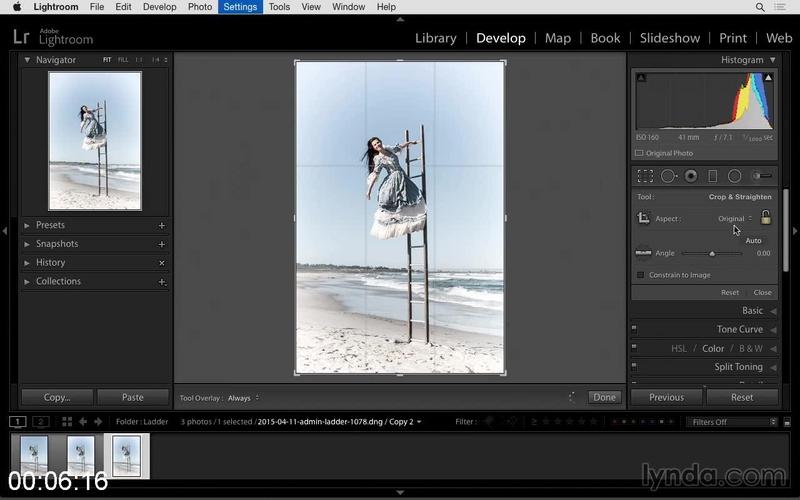
Task: Open the Spotlight search icon in menu bar
Action: [760, 7]
